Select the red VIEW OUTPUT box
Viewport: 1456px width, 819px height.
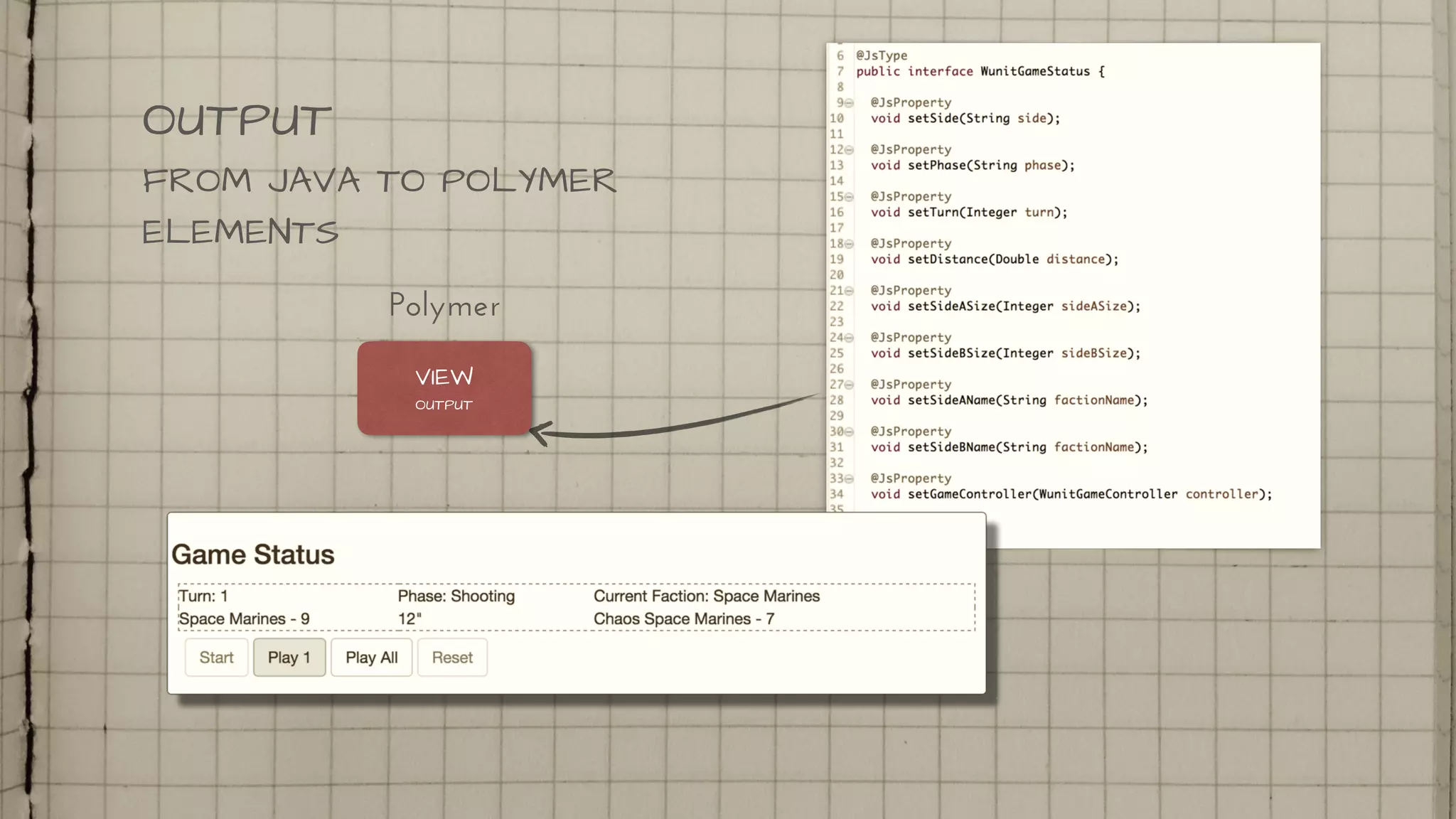click(x=444, y=388)
